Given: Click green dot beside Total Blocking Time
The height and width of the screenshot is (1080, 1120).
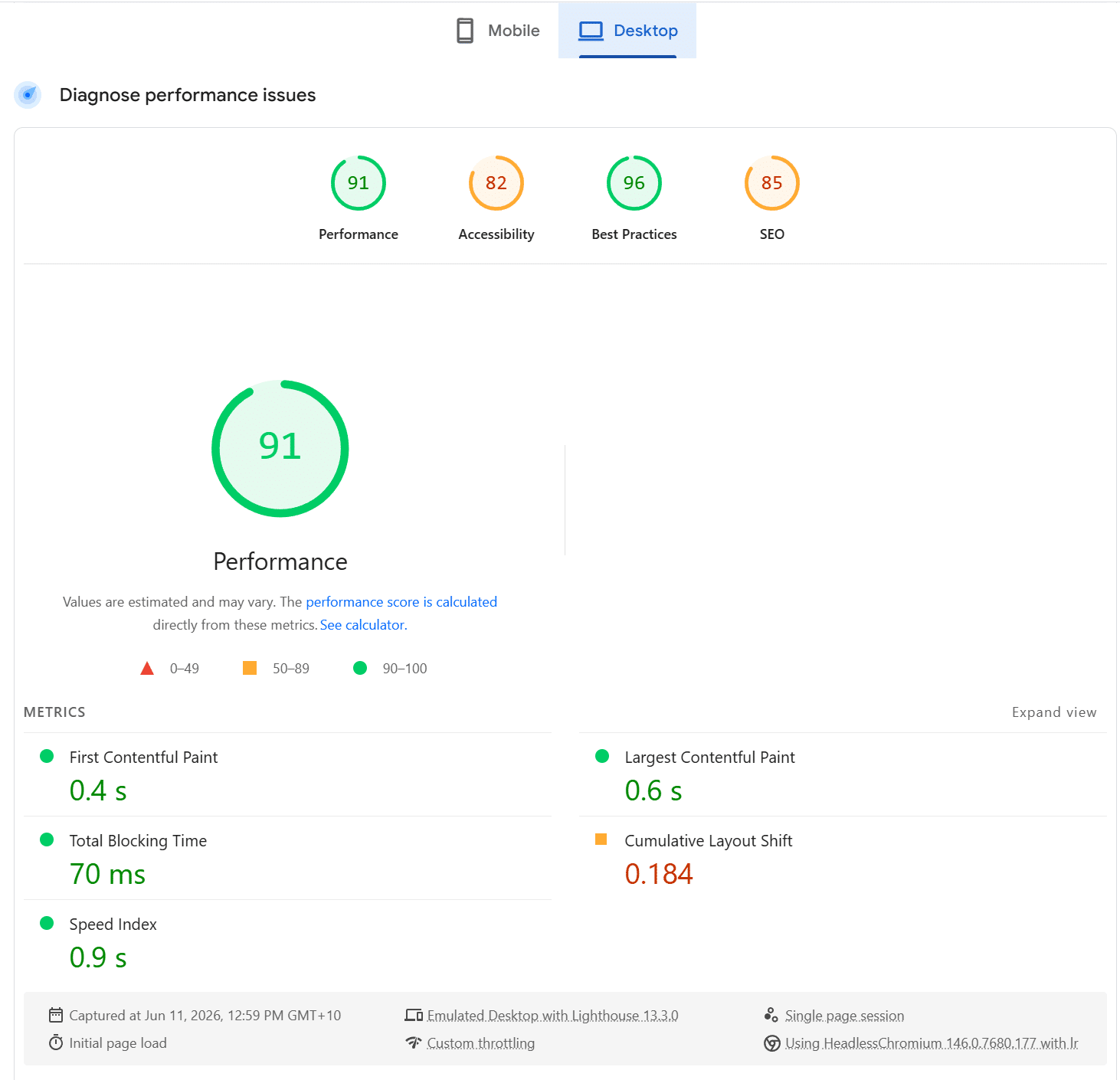Looking at the screenshot, I should [47, 839].
